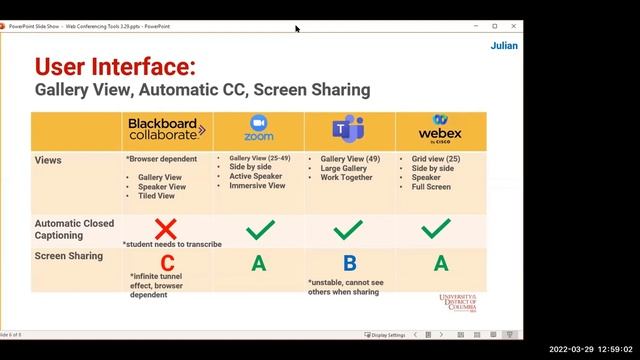Click the green A grade under Webex
This screenshot has height=360, width=640.
441,263
